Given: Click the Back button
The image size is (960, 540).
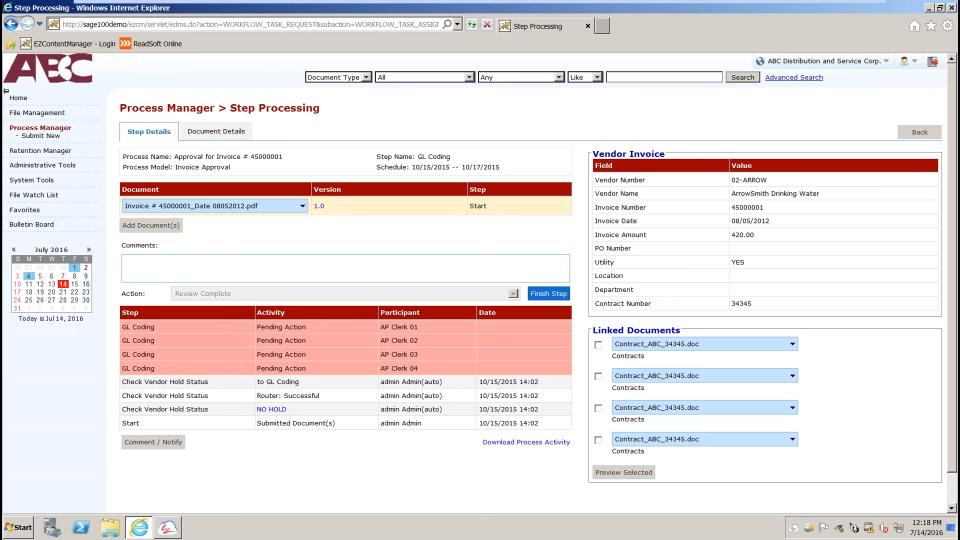Looking at the screenshot, I should pos(919,132).
